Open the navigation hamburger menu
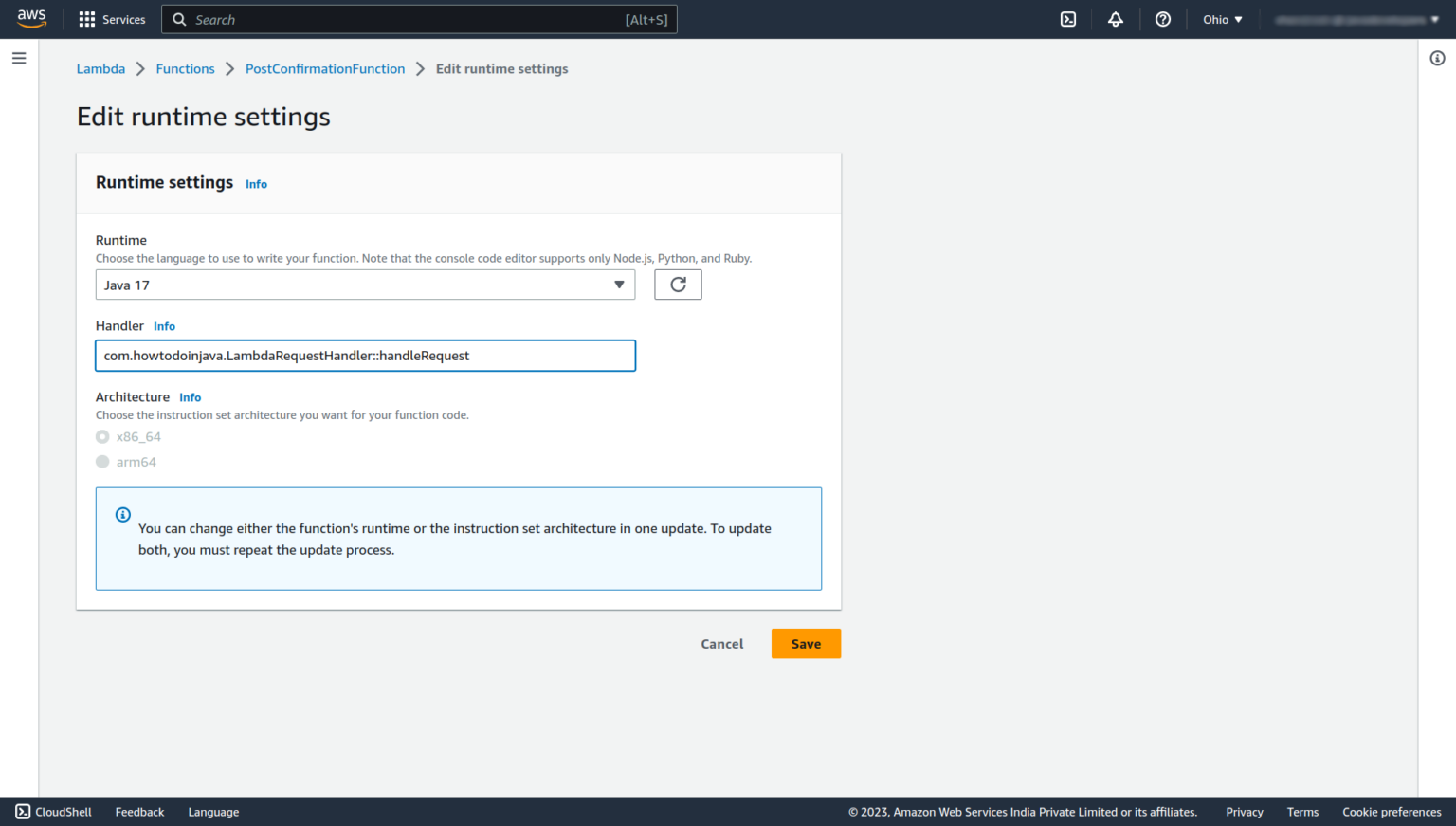Image resolution: width=1456 pixels, height=826 pixels. pyautogui.click(x=18, y=58)
